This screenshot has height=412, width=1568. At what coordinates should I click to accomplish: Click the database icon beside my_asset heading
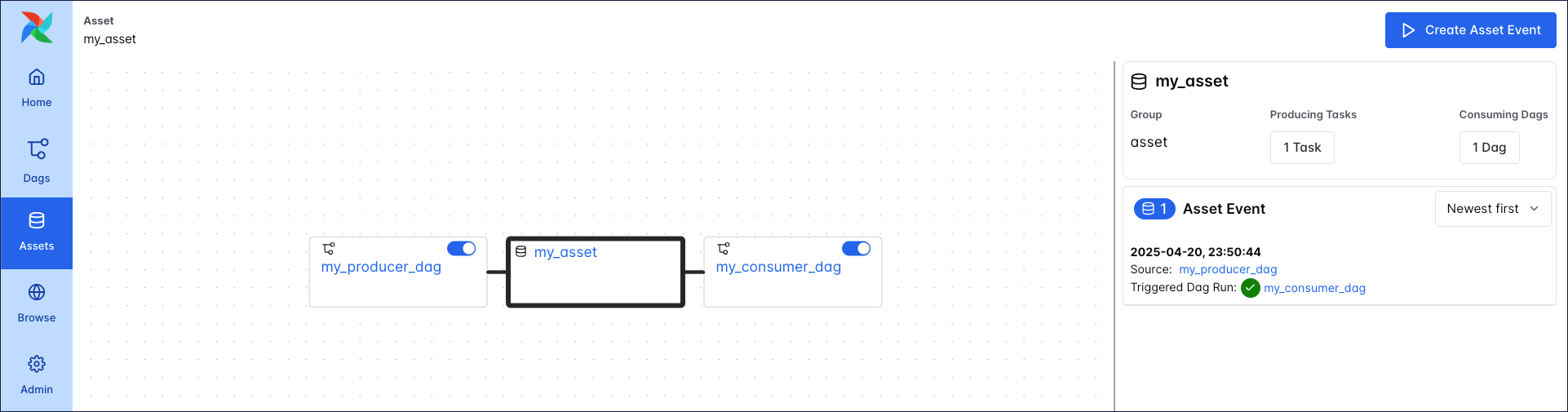(x=1139, y=82)
